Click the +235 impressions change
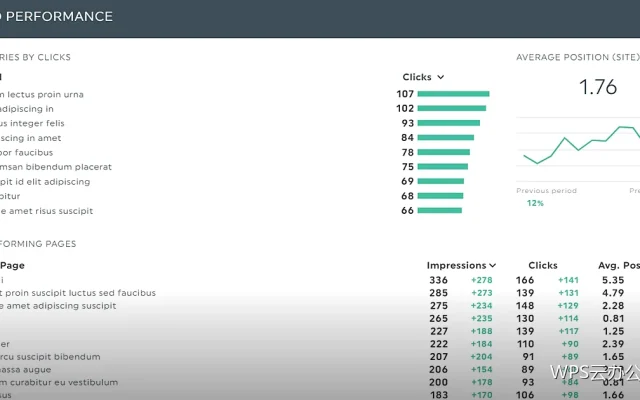 (482, 318)
